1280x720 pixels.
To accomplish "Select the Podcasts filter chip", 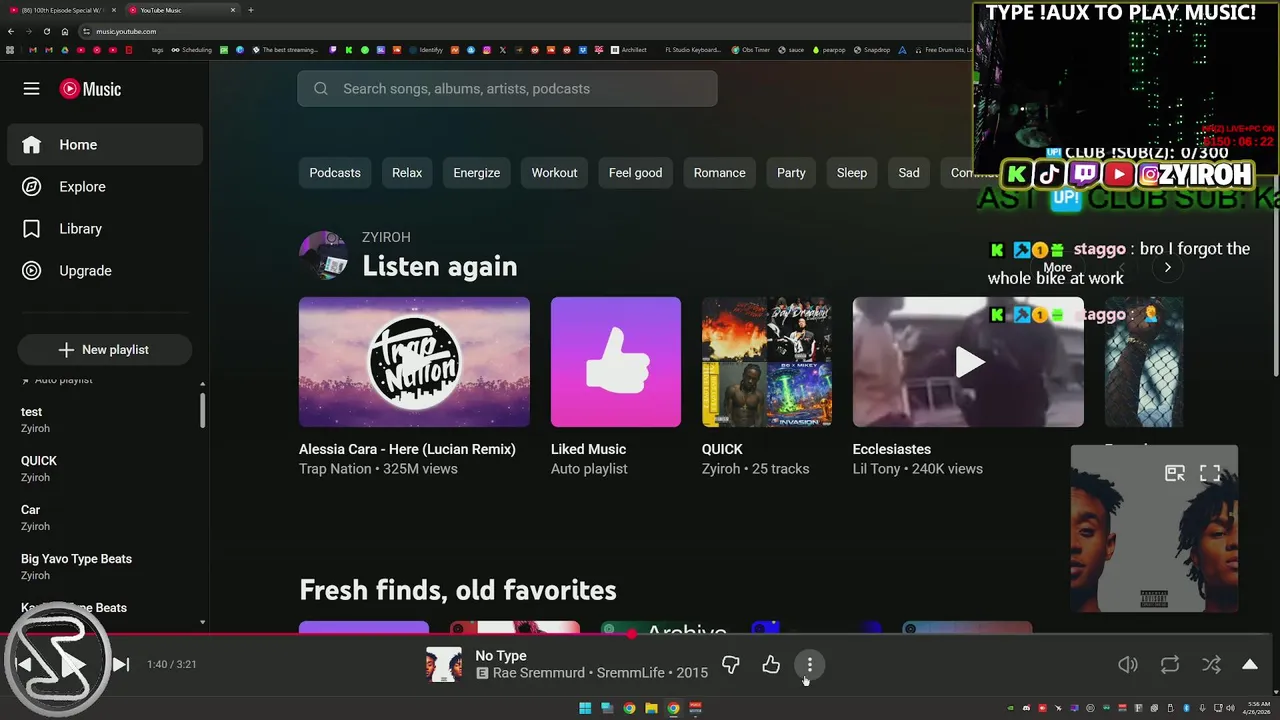I will click(x=335, y=173).
